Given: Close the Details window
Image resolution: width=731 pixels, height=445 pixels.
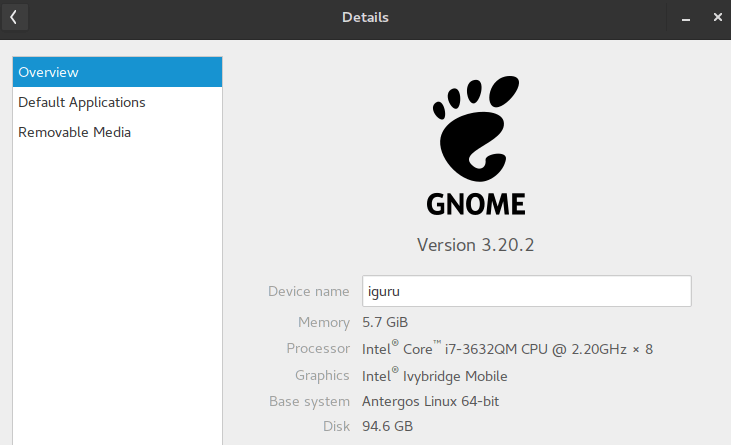Looking at the screenshot, I should (x=717, y=17).
